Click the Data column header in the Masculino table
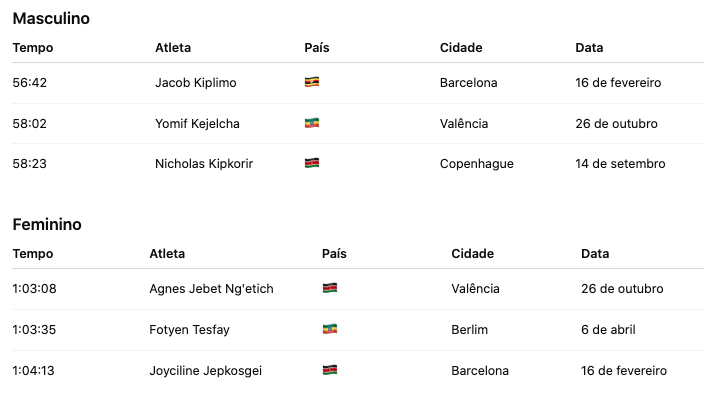This screenshot has height=400, width=708. click(589, 48)
